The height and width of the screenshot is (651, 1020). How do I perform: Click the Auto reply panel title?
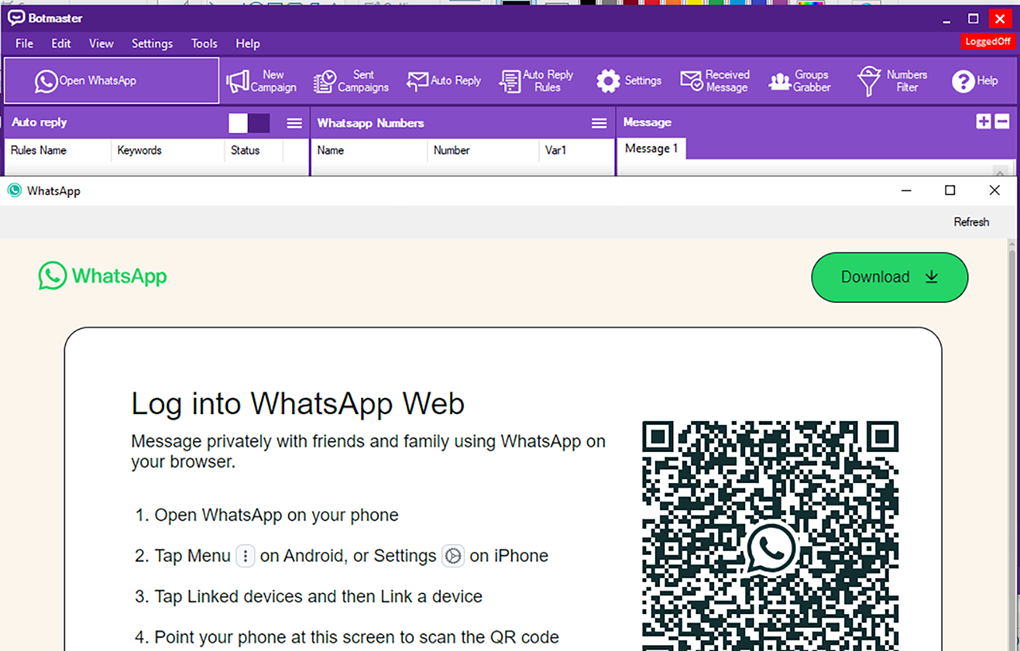pyautogui.click(x=39, y=122)
